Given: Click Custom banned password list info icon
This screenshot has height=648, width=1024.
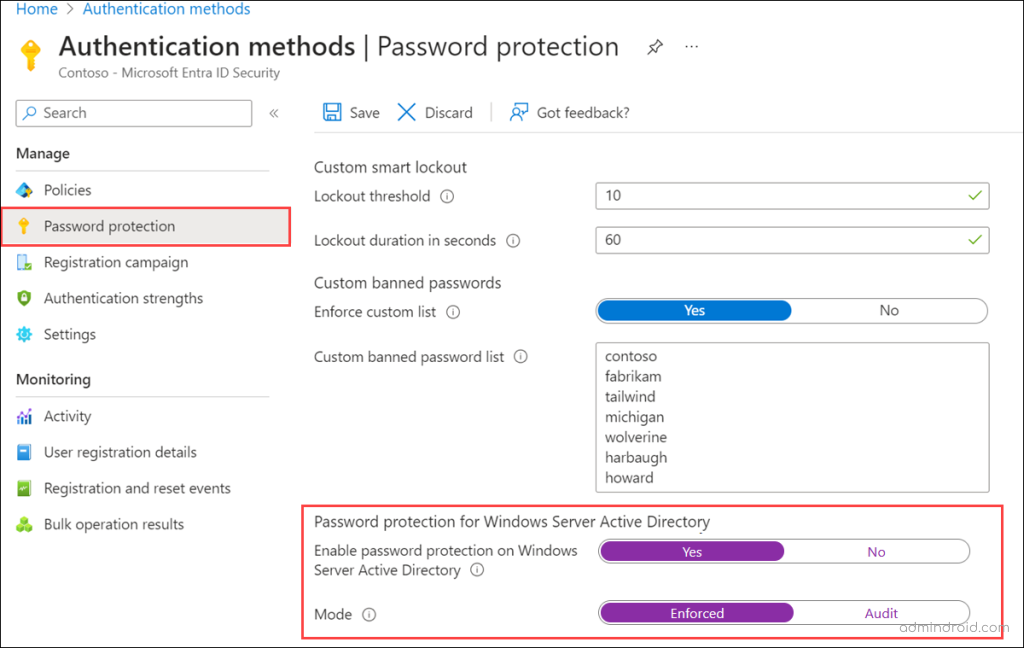Looking at the screenshot, I should (521, 357).
